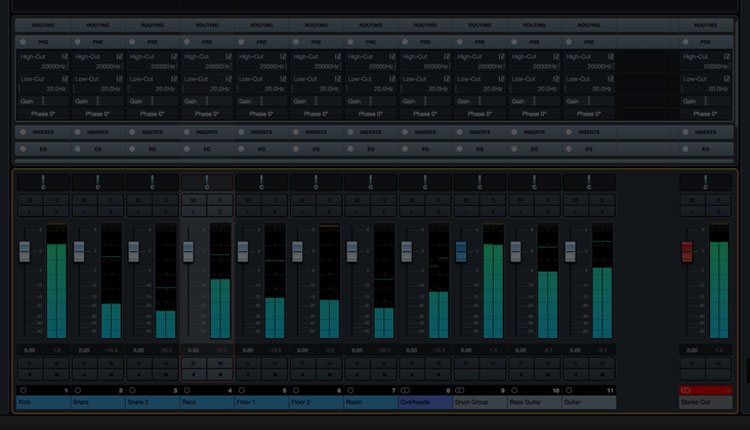Select the Bass Guitar channel name label
The width and height of the screenshot is (750, 430).
click(534, 402)
